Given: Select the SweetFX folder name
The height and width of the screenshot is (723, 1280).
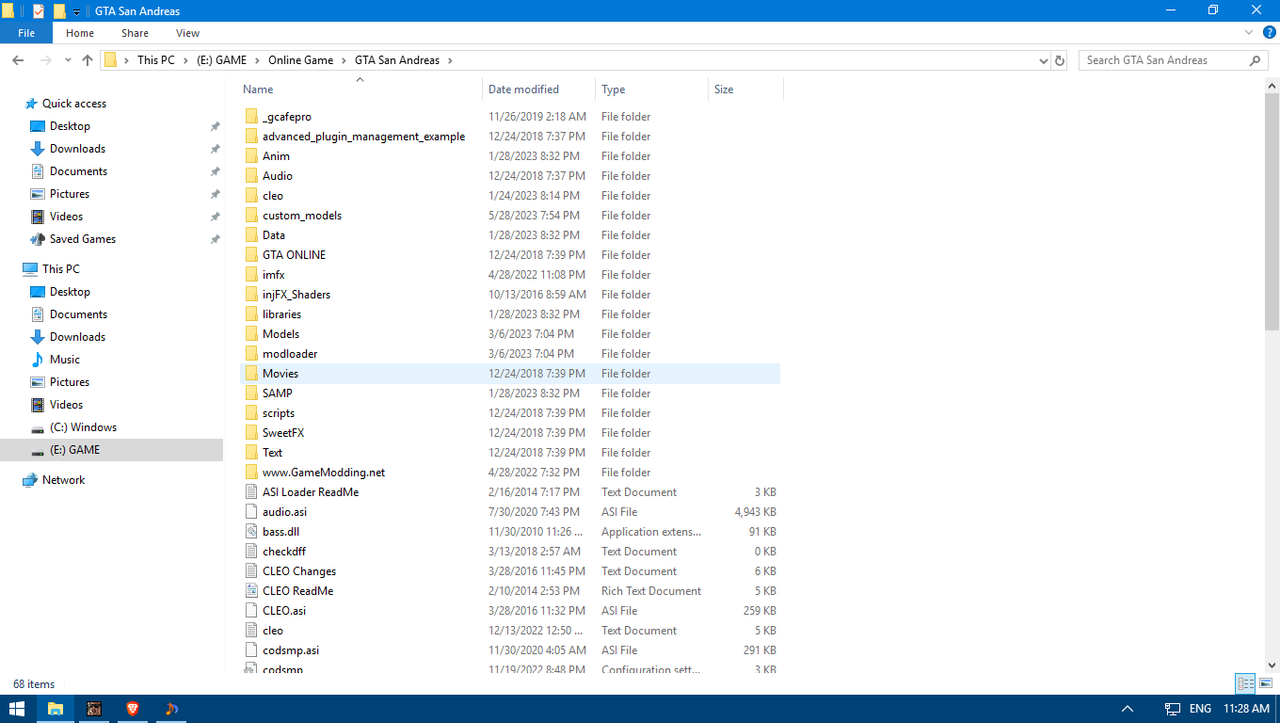Looking at the screenshot, I should click(x=283, y=433).
